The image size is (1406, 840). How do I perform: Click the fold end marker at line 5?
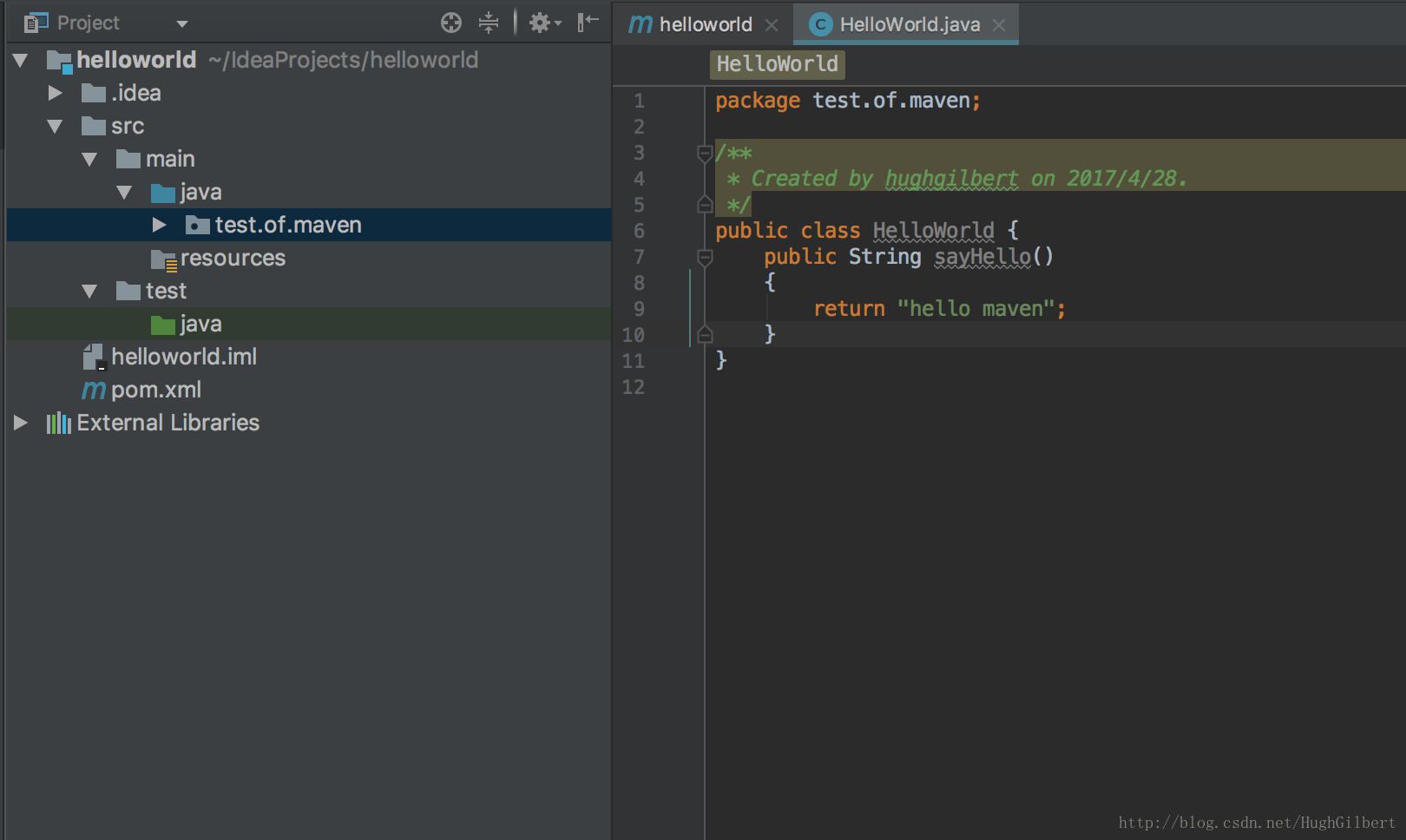[x=705, y=205]
